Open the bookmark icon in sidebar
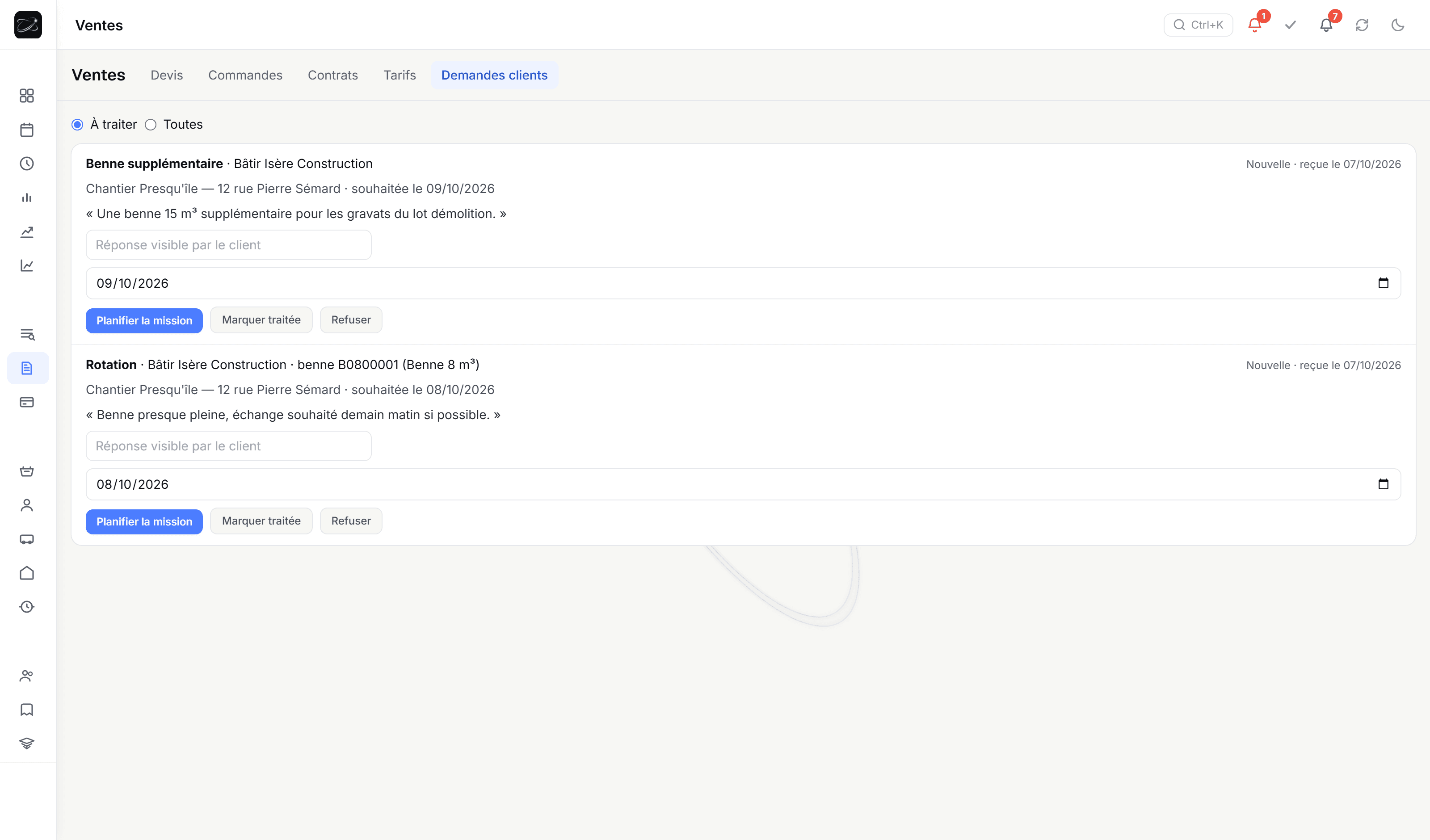The width and height of the screenshot is (1430, 840). pyautogui.click(x=27, y=710)
